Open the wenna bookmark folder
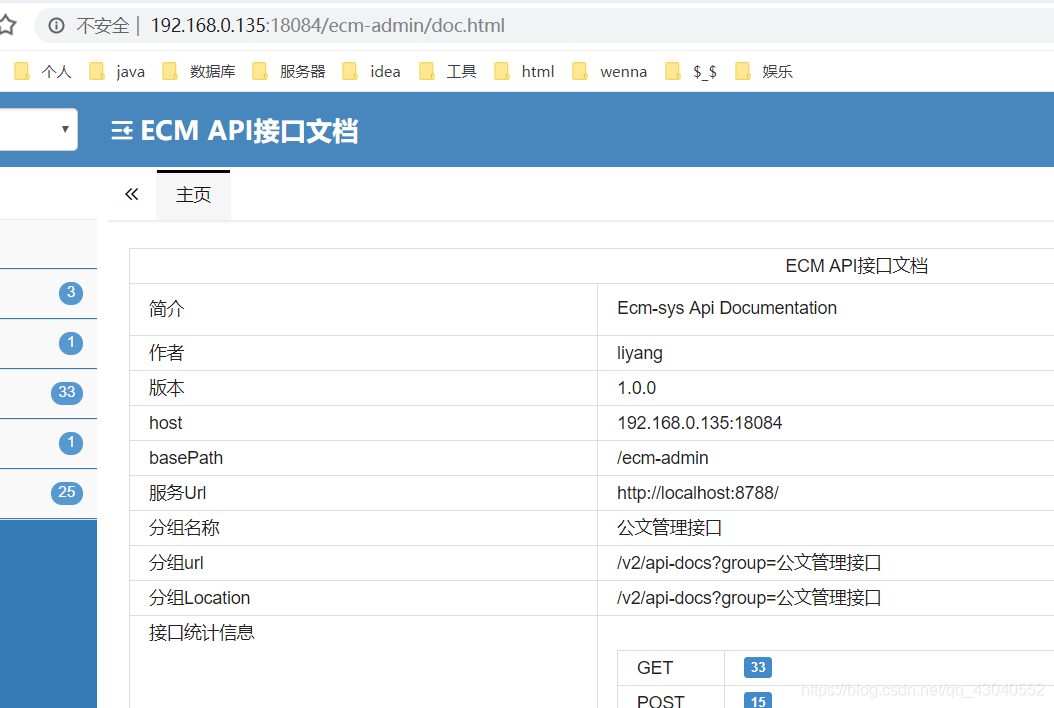This screenshot has height=708, width=1054. tap(610, 71)
